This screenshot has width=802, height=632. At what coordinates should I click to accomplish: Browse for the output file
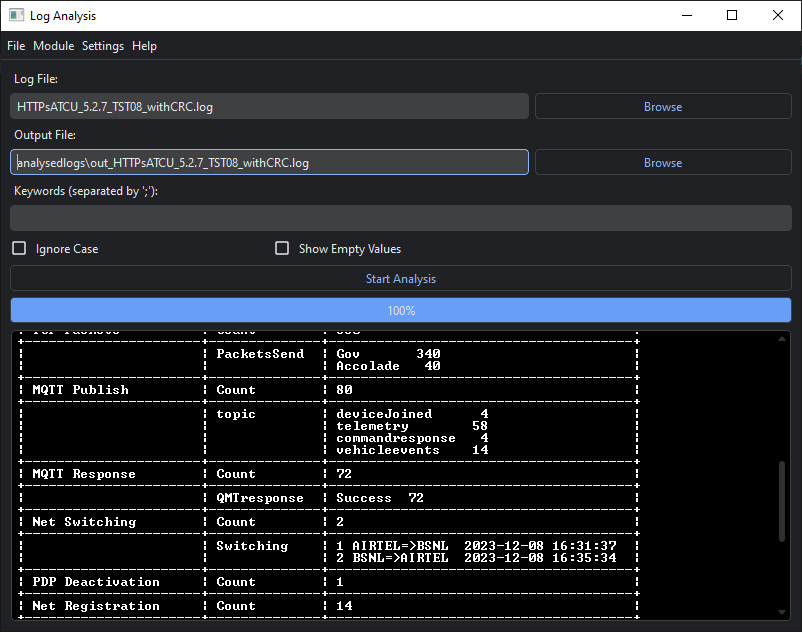(663, 162)
